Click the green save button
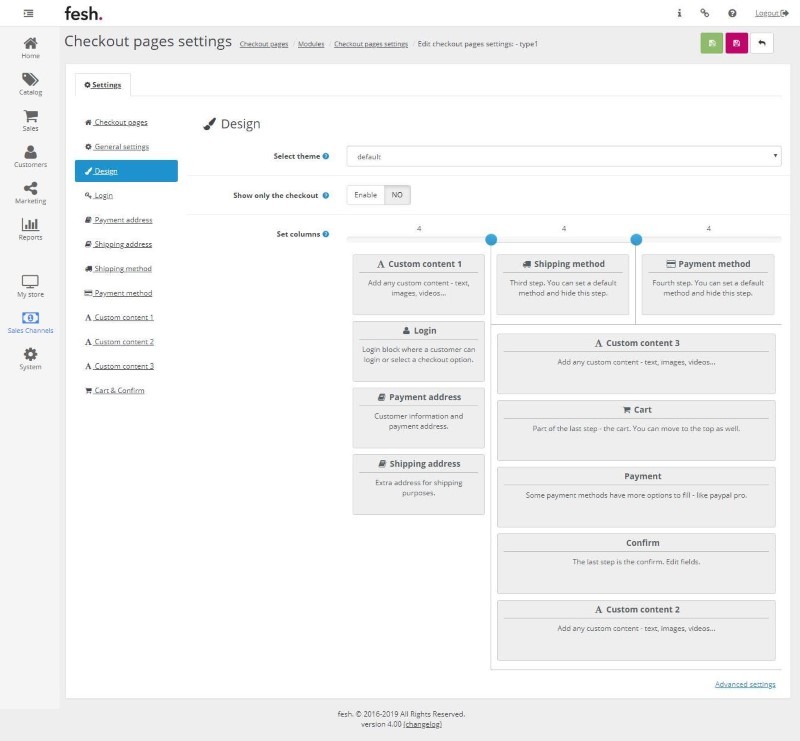 (x=711, y=44)
